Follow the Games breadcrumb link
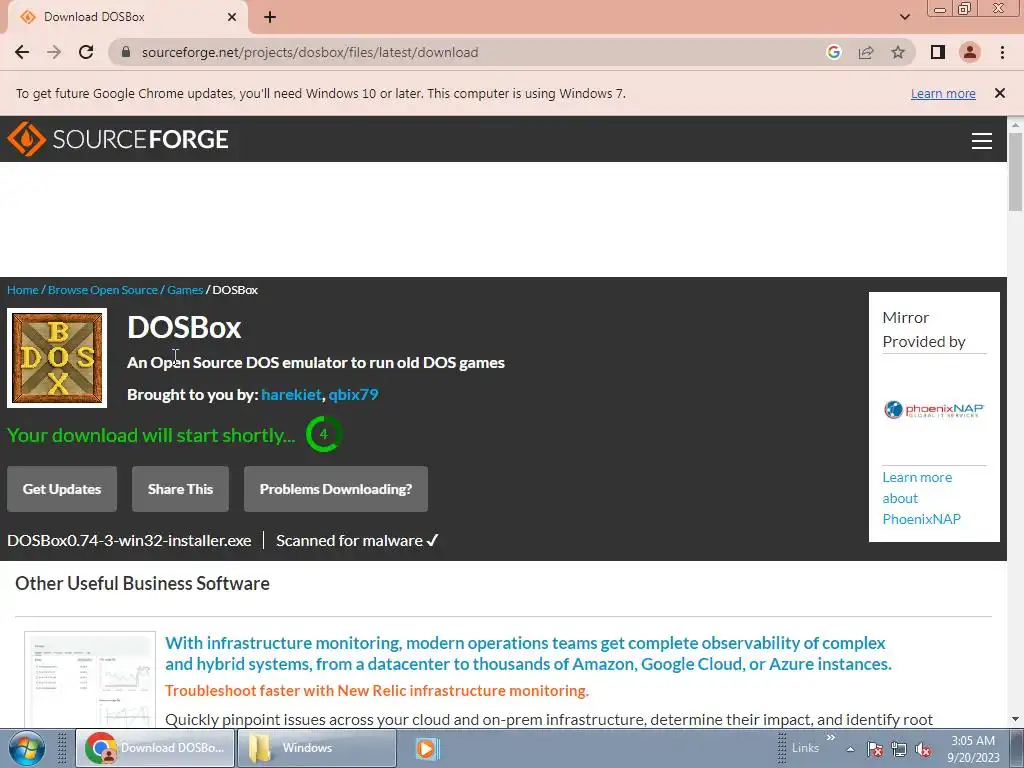The height and width of the screenshot is (768, 1024). (x=185, y=290)
